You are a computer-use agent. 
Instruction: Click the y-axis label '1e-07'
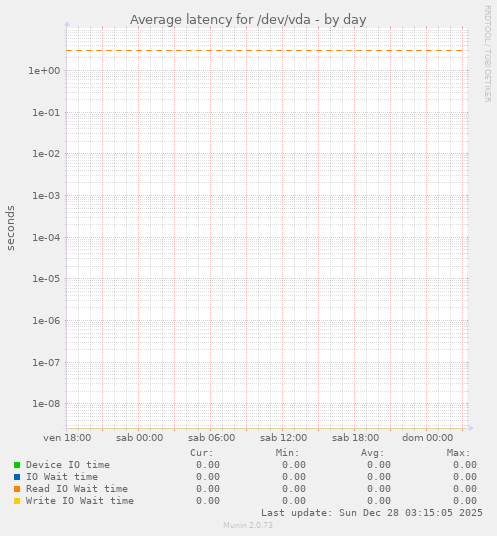46,362
